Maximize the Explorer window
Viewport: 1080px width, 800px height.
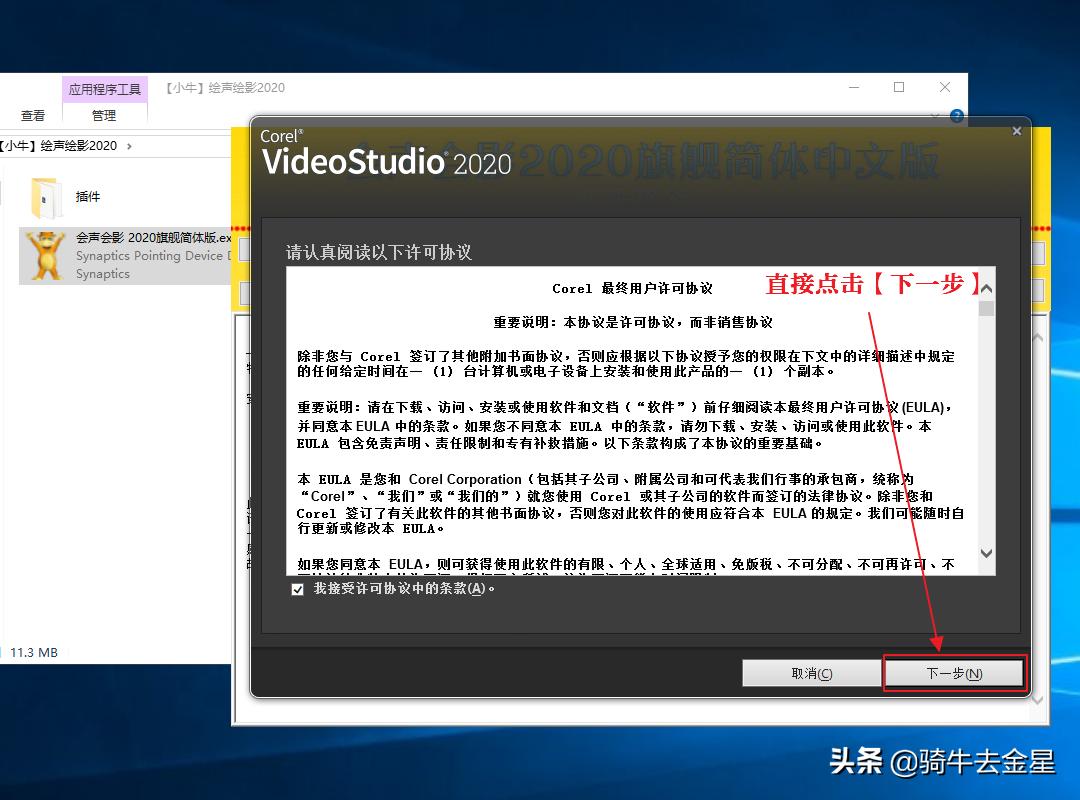click(x=899, y=88)
